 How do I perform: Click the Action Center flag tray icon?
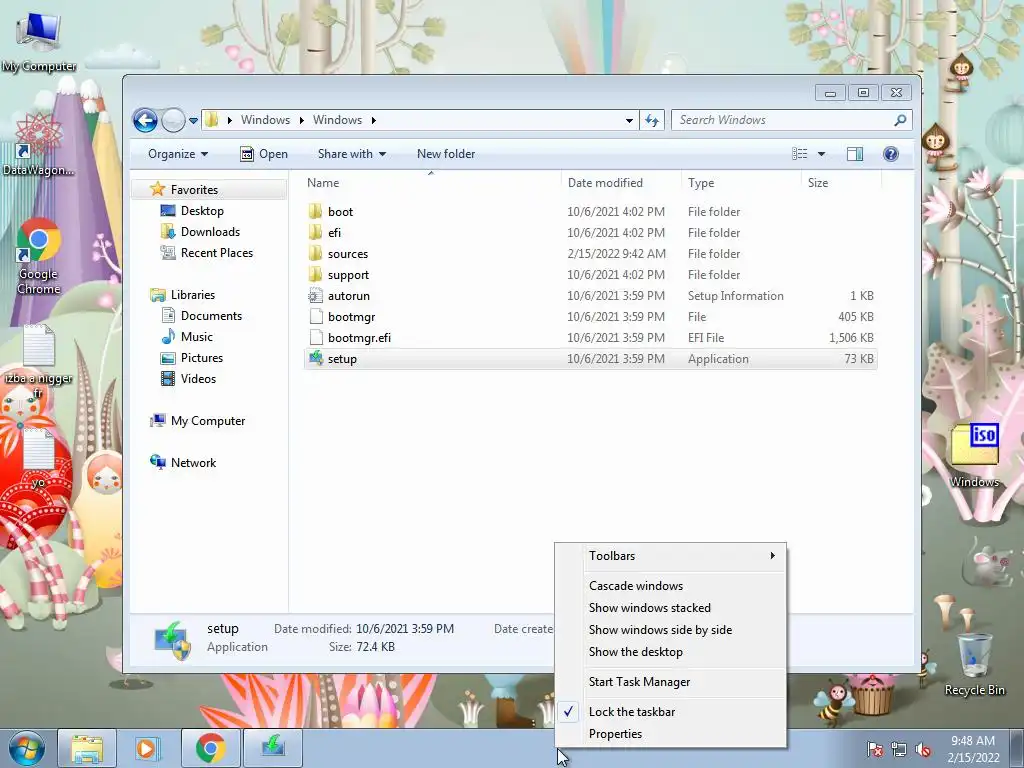875,749
